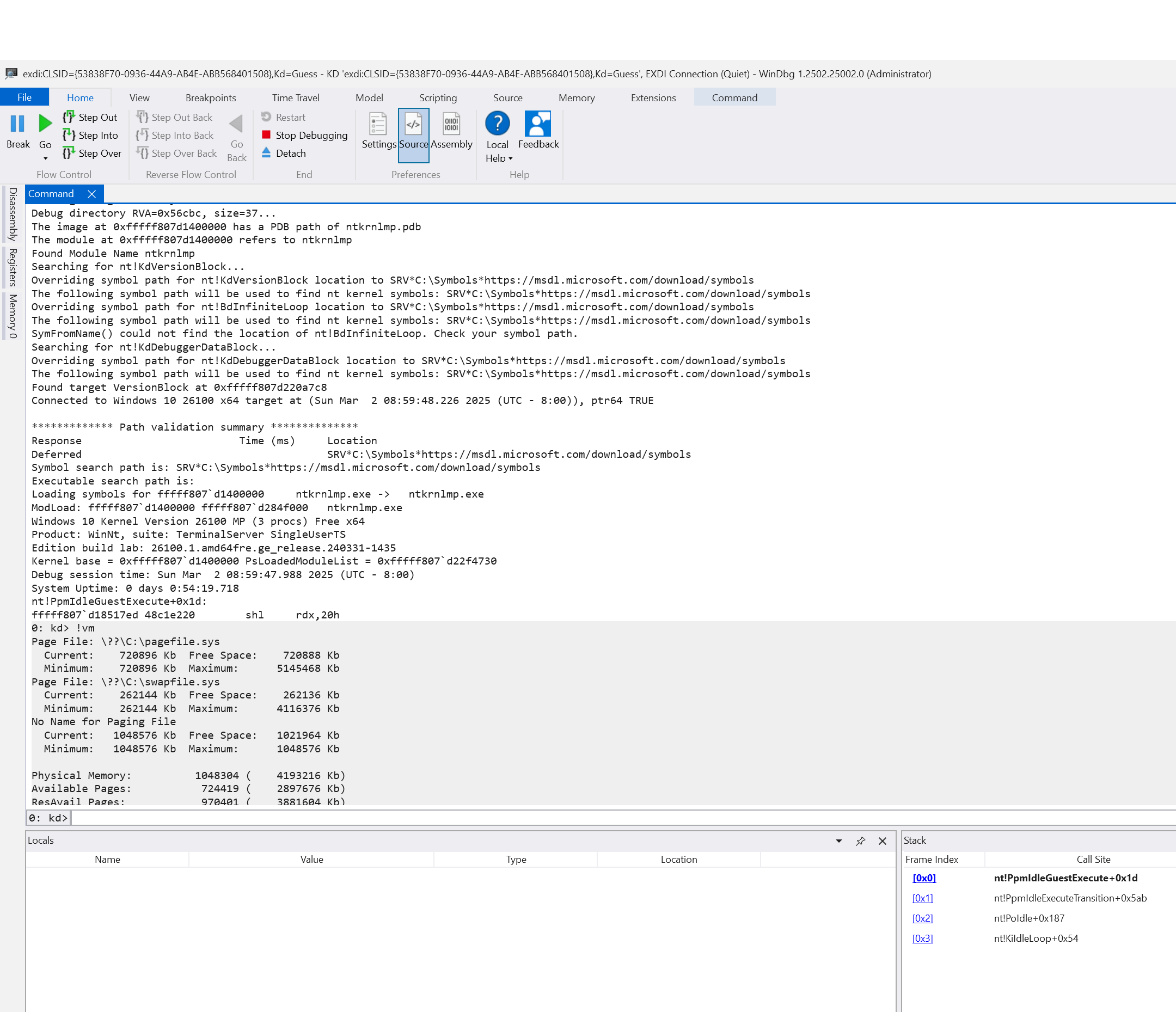This screenshot has width=1176, height=1012.
Task: Click Step Over in Flow Control
Action: (99, 154)
